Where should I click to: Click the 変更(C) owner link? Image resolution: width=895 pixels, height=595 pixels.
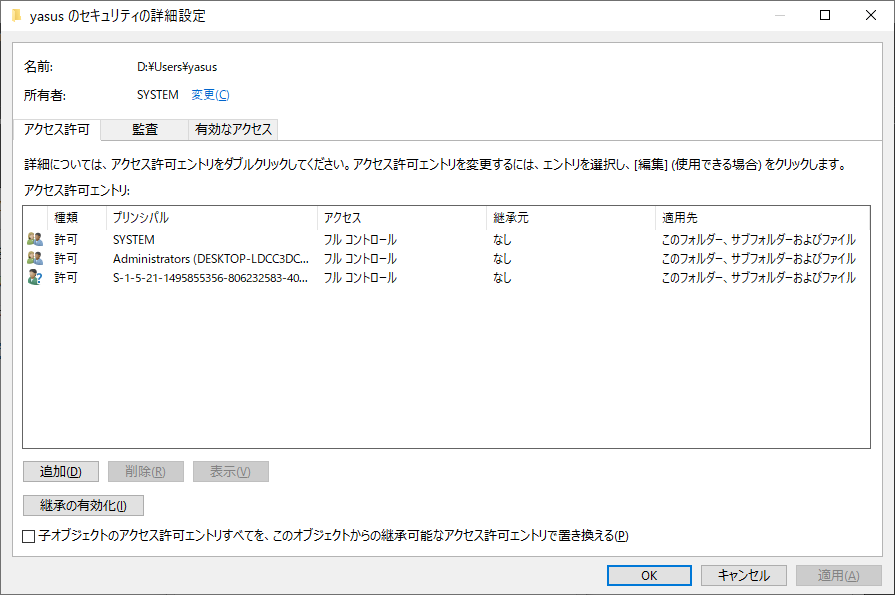click(x=210, y=95)
